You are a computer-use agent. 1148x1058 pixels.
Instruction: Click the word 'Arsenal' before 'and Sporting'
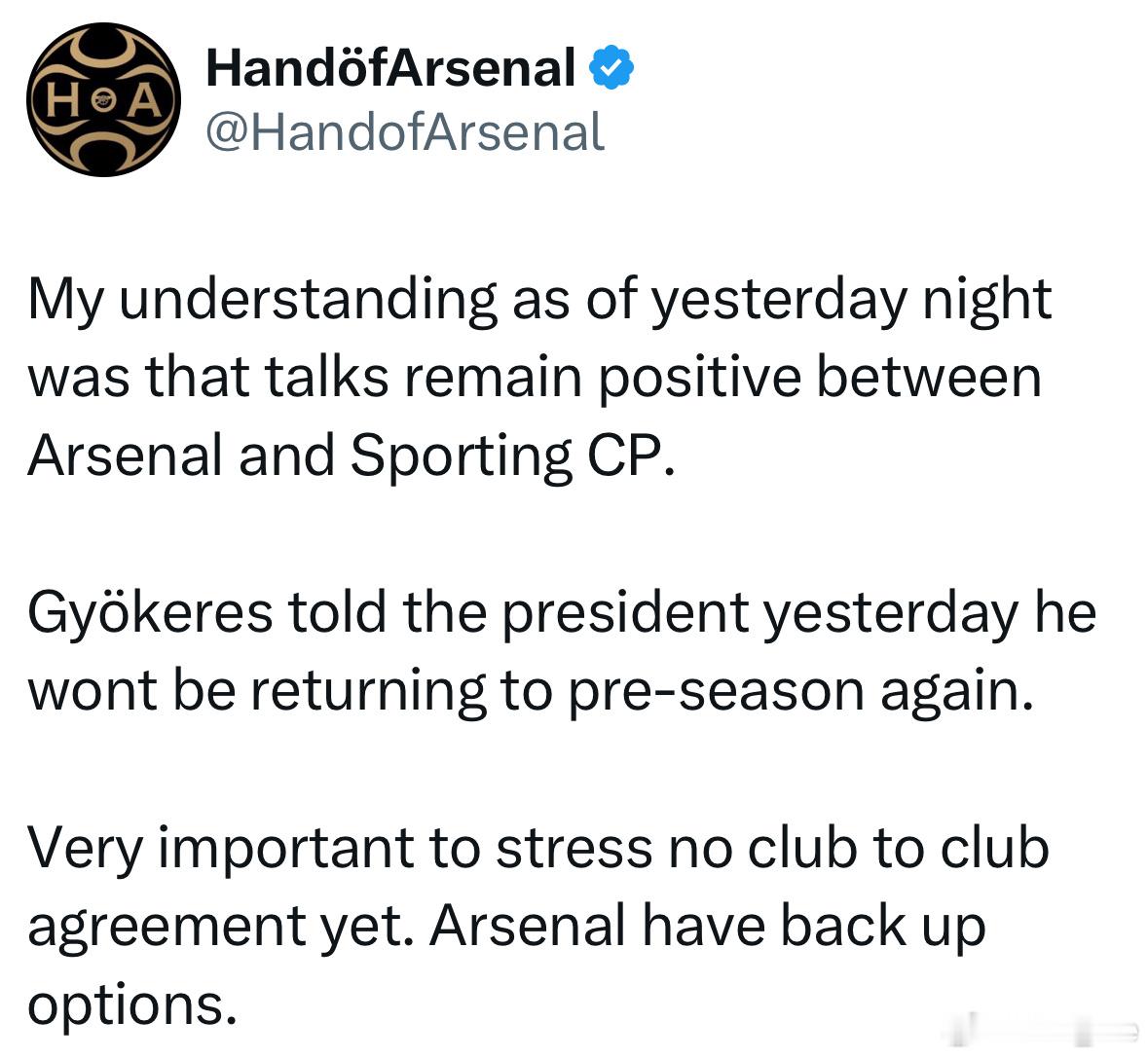tap(125, 456)
